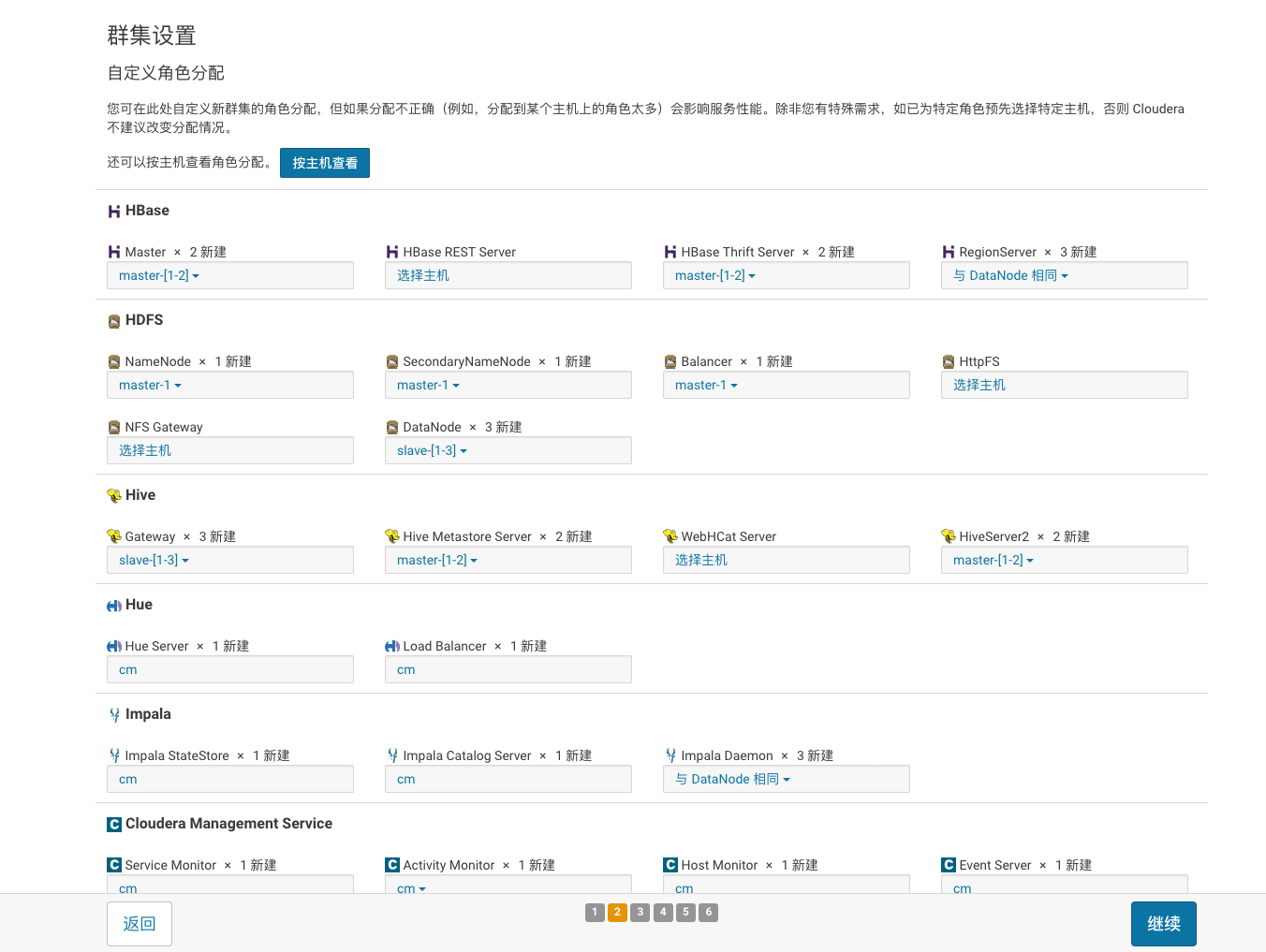Click the Impala Catalog Server icon
The image size is (1266, 952).
click(x=392, y=755)
